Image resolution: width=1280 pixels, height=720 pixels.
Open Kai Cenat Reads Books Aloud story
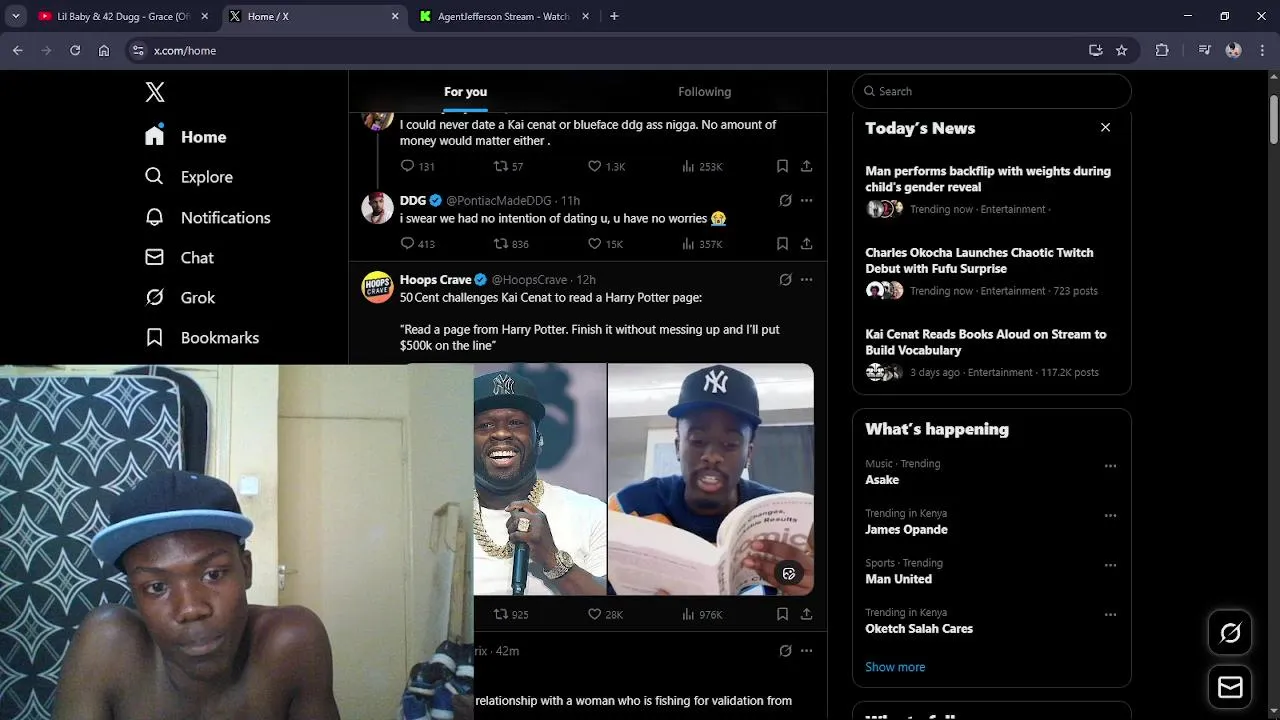986,342
